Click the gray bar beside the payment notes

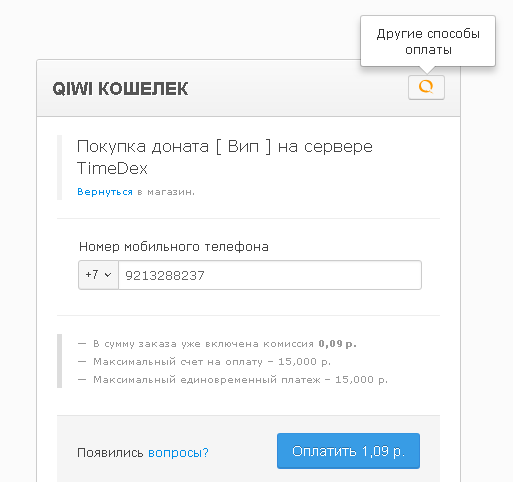pos(60,361)
